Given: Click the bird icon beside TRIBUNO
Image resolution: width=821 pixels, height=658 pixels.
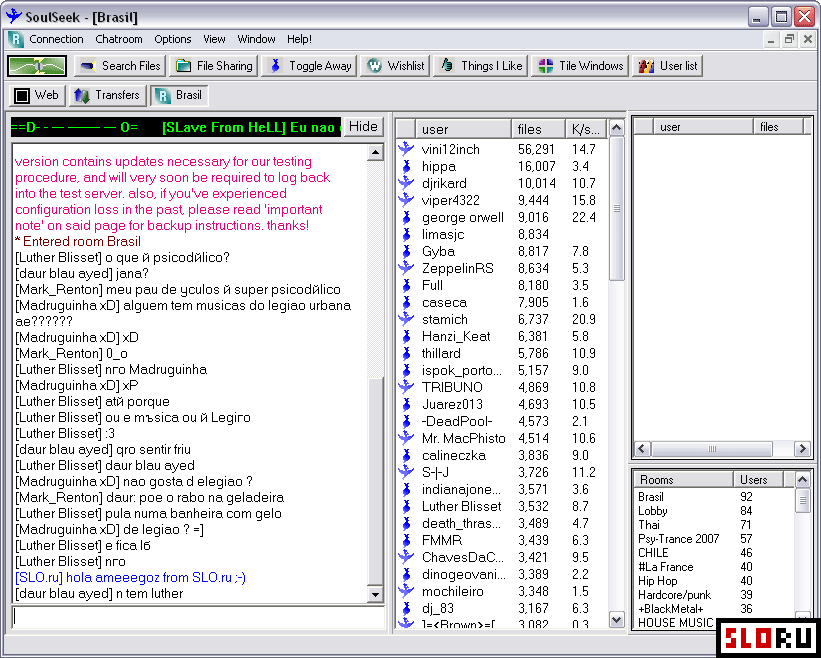Looking at the screenshot, I should click(x=406, y=387).
